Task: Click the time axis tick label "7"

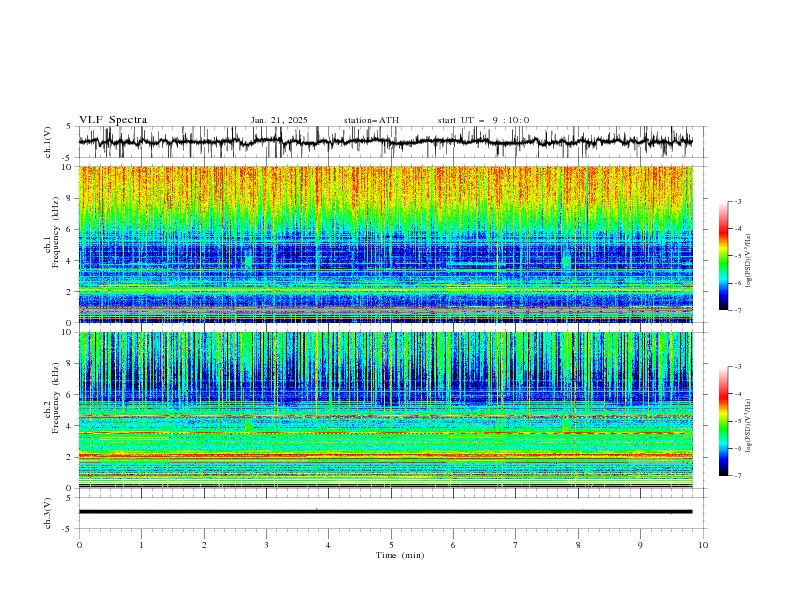Action: [516, 545]
